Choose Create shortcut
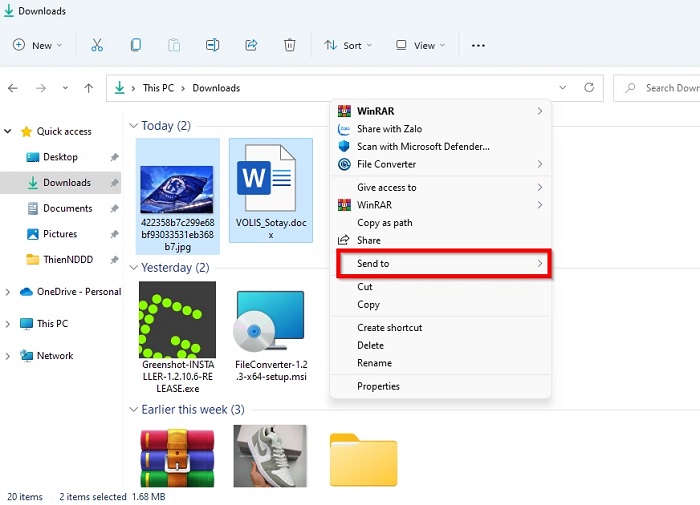This screenshot has height=505, width=700. tap(441, 328)
